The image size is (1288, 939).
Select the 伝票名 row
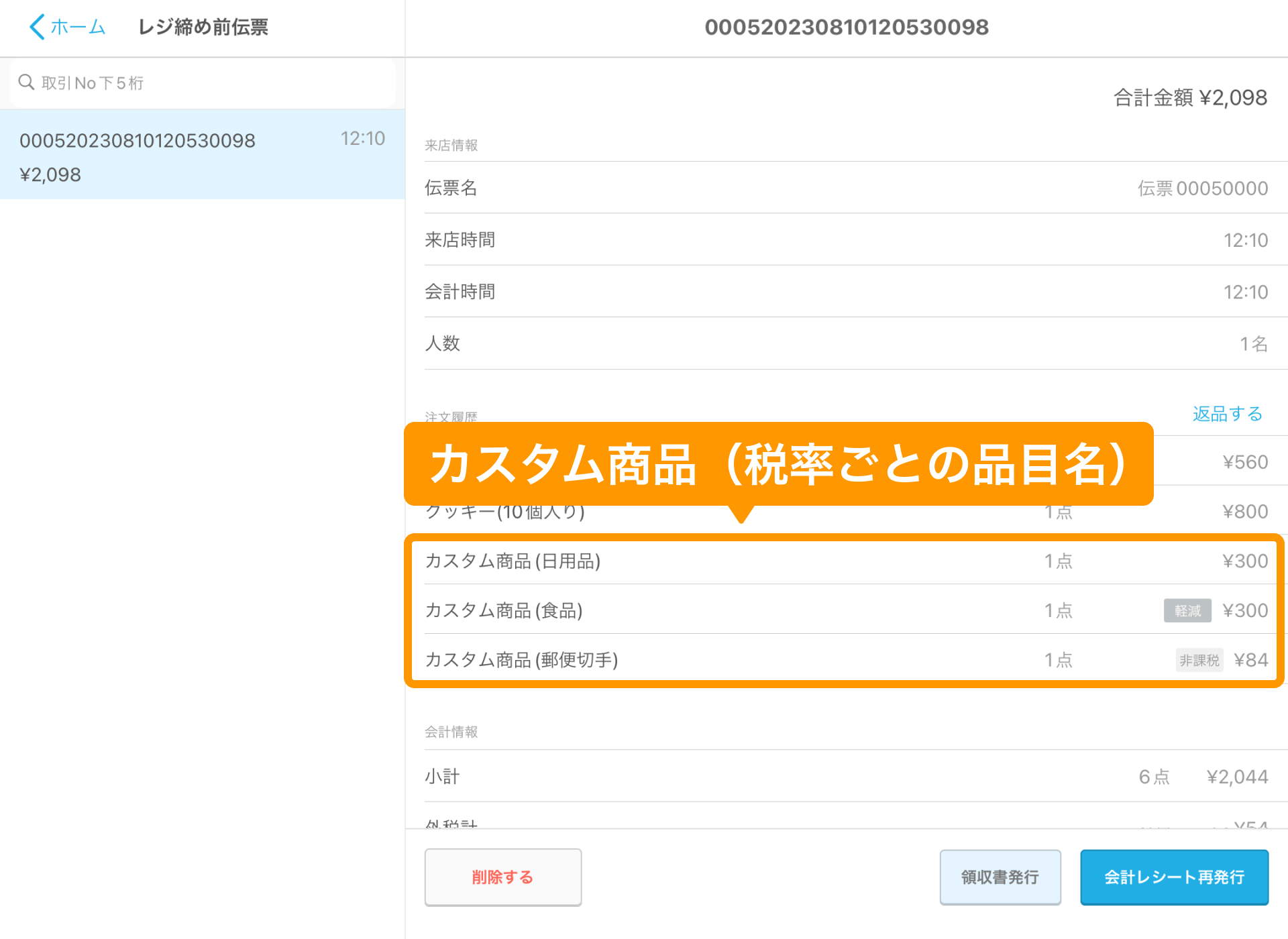845,188
